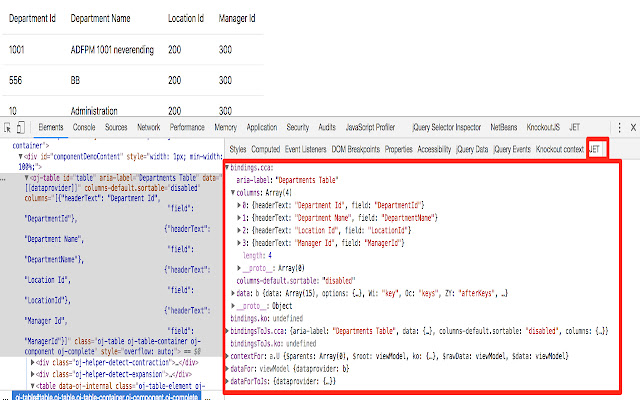The image size is (640, 400).
Task: Open the Audits tab
Action: coord(327,127)
